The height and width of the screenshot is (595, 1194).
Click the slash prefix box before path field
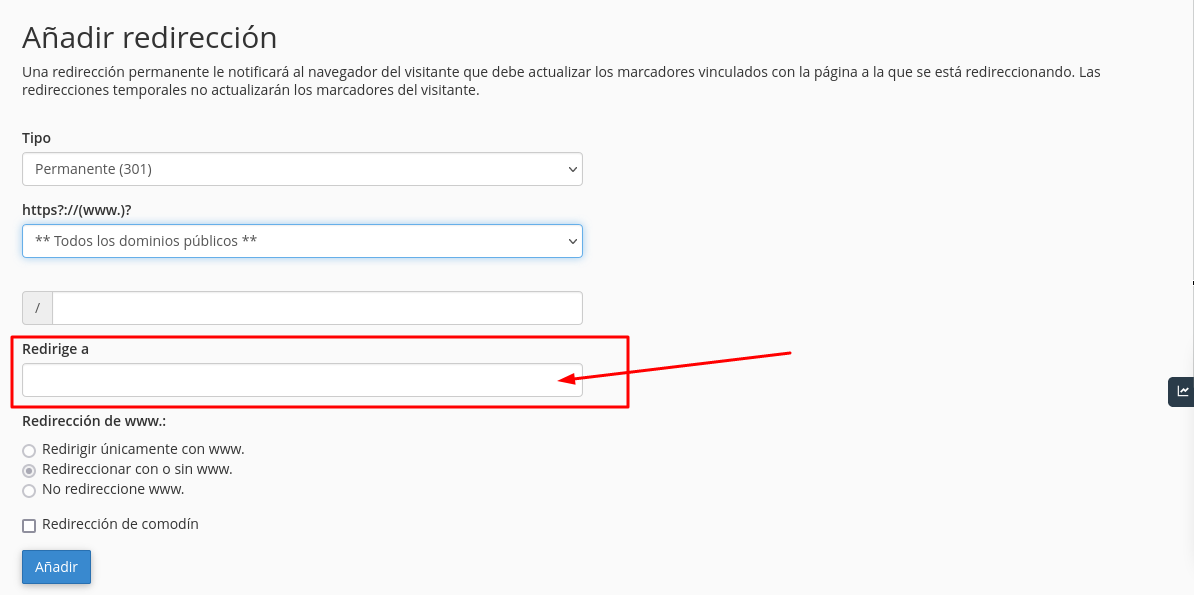(x=37, y=308)
